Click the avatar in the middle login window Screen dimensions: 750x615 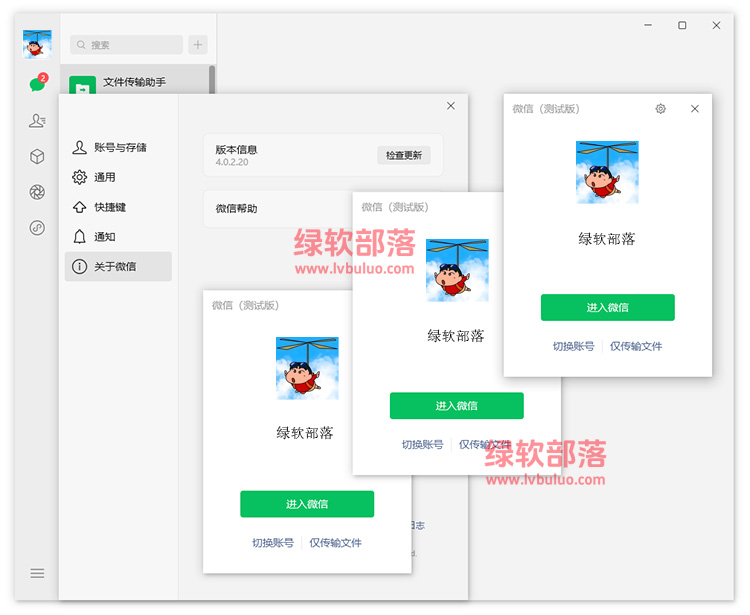coord(457,270)
